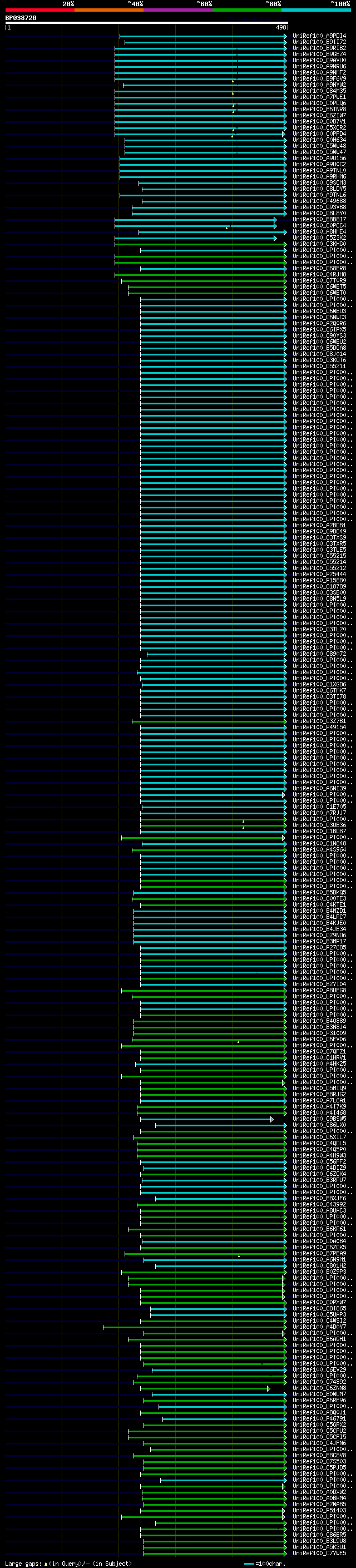Open the UniRef100_B5DGA8 entry
This screenshot has width=356, height=1568.
point(319,348)
